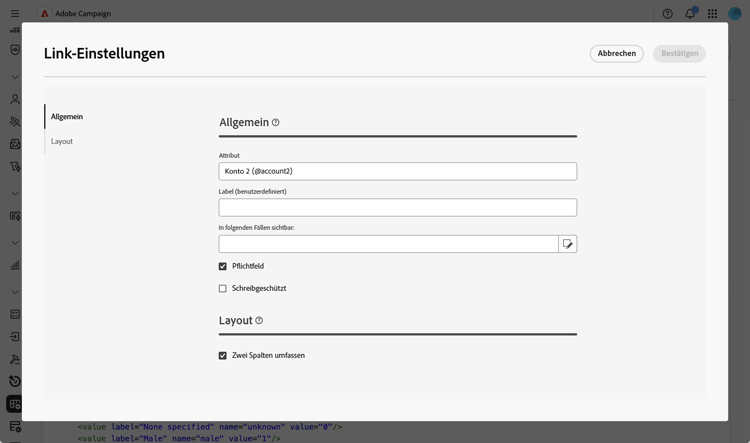The width and height of the screenshot is (750, 443).
Task: Toggle the Zwei Spalten umfassen checkbox
Action: pos(222,355)
